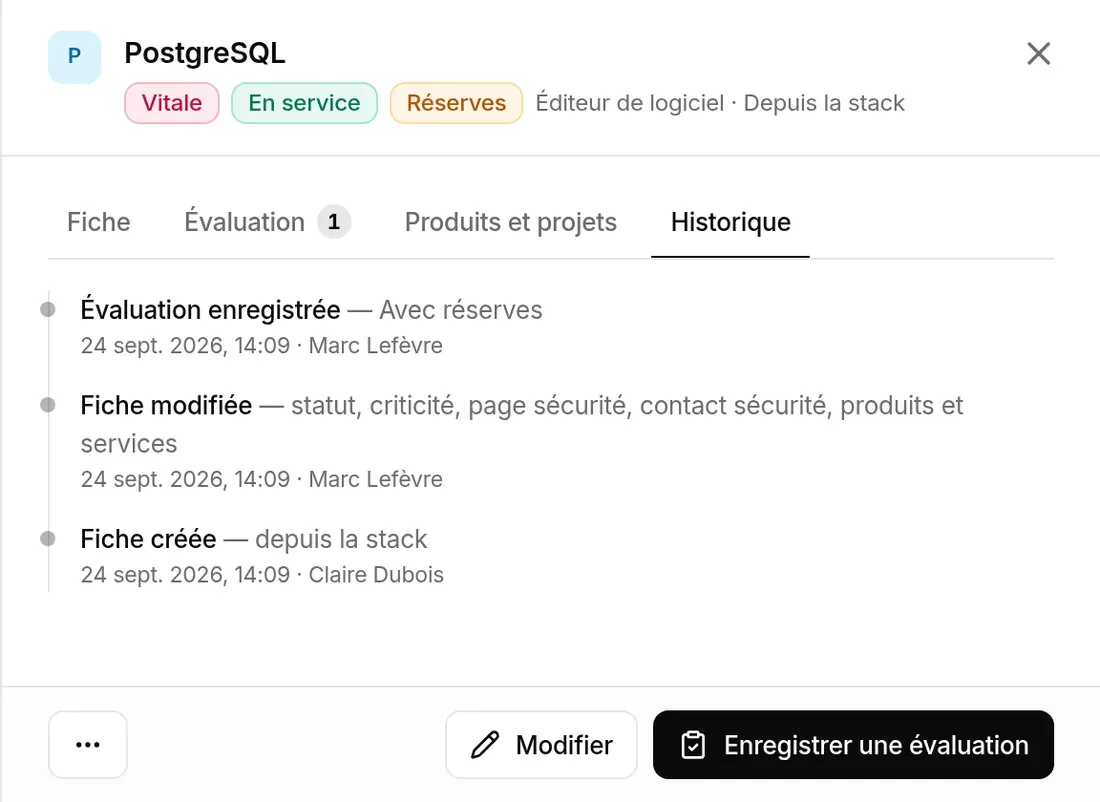This screenshot has width=1100, height=802.
Task: Open the three-dots more actions menu
Action: coord(88,744)
